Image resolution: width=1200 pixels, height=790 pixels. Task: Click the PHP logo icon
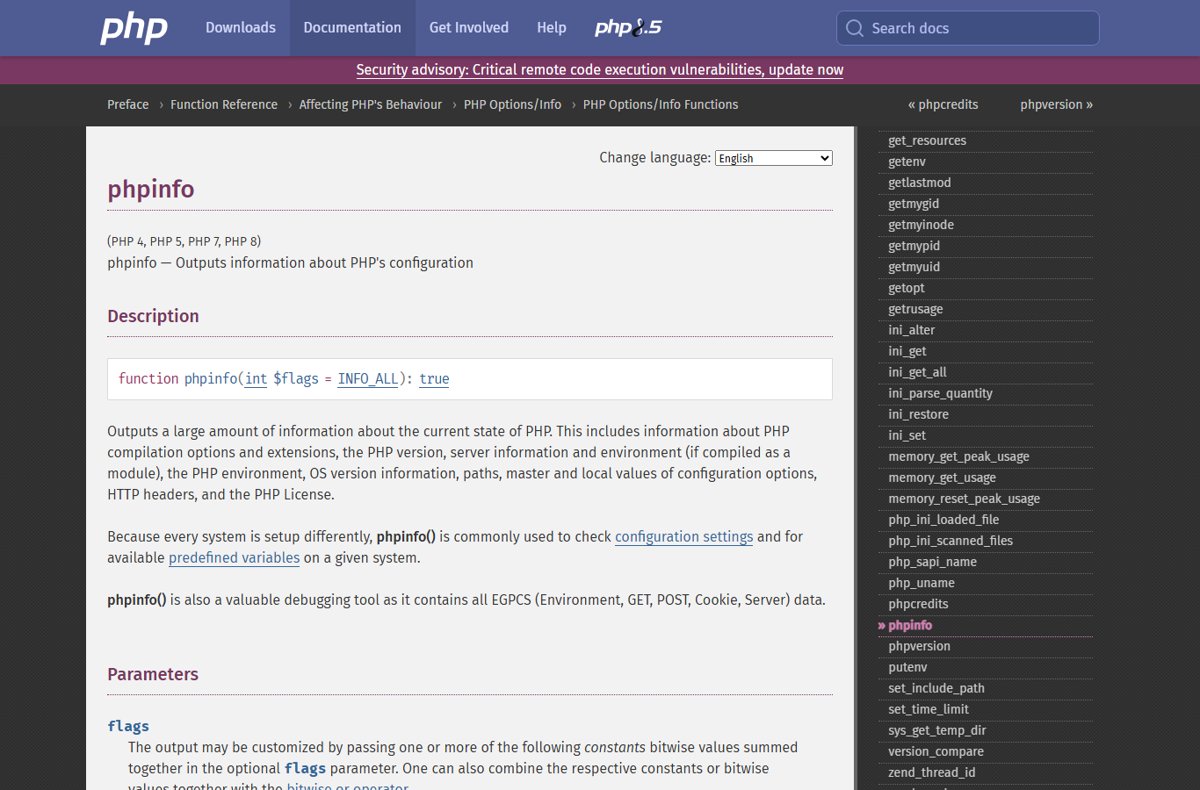click(x=134, y=28)
